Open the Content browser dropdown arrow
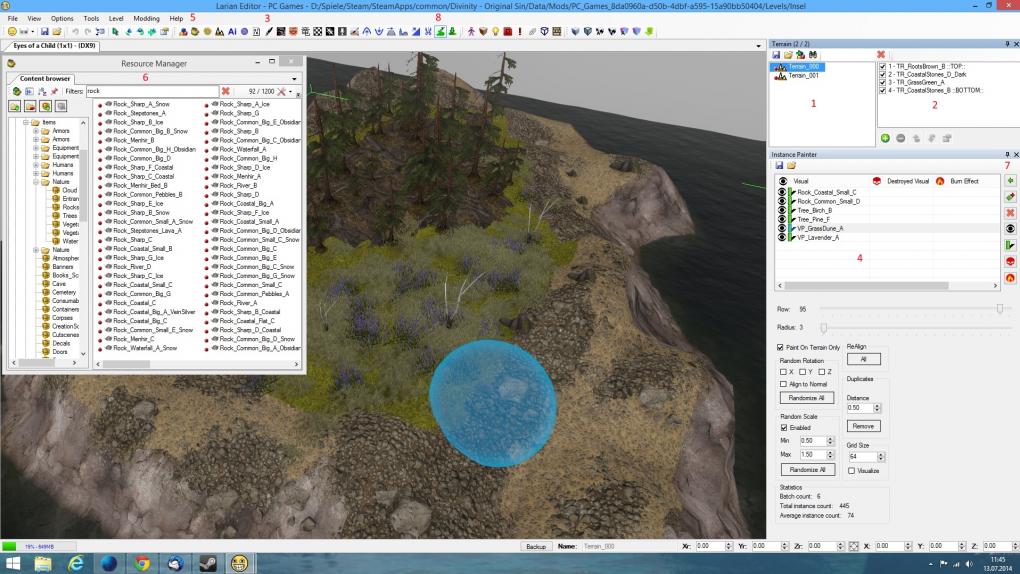 [295, 79]
